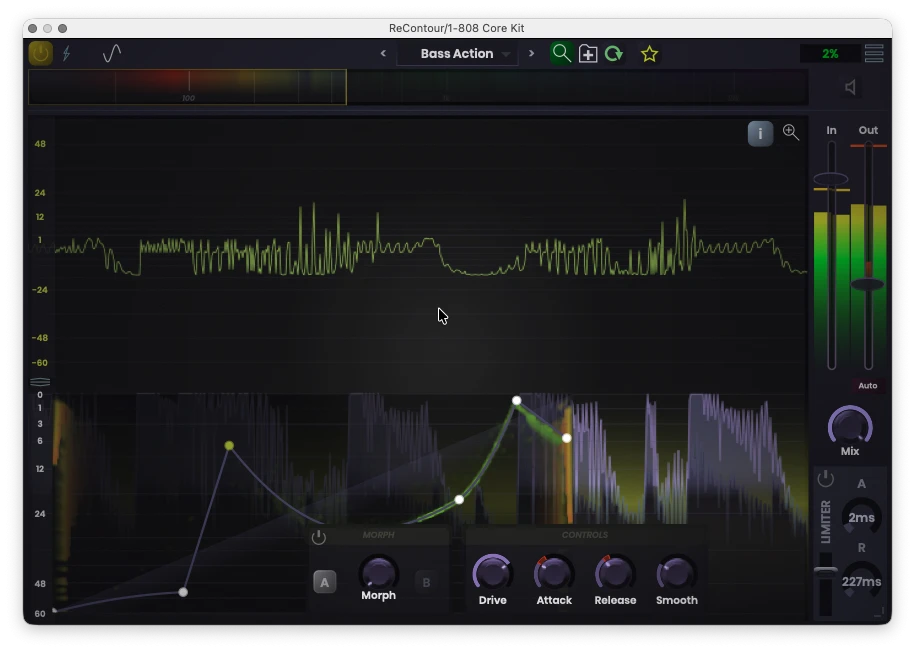Open preset search magnifier
Viewport: 915px width, 652px height.
[562, 54]
